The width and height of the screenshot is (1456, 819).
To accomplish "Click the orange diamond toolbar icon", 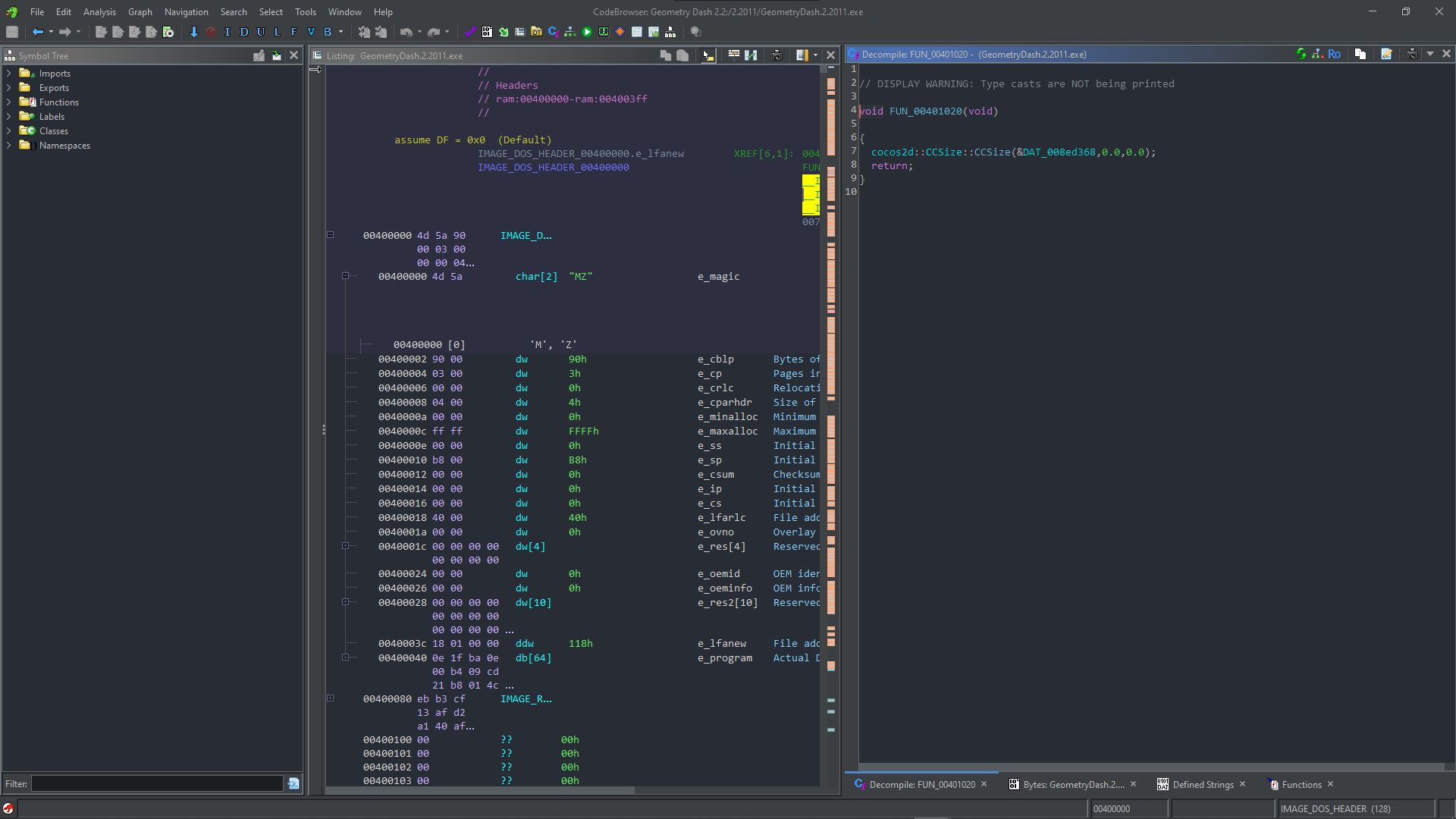I will click(620, 32).
